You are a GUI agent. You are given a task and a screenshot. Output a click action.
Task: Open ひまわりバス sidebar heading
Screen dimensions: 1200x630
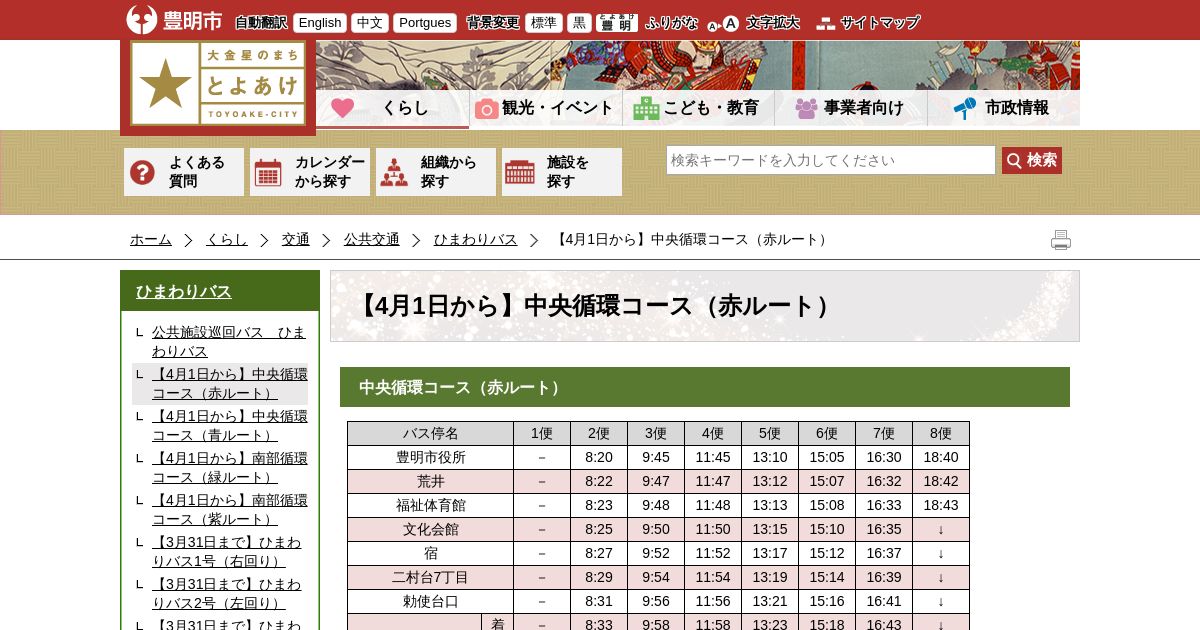coord(184,291)
